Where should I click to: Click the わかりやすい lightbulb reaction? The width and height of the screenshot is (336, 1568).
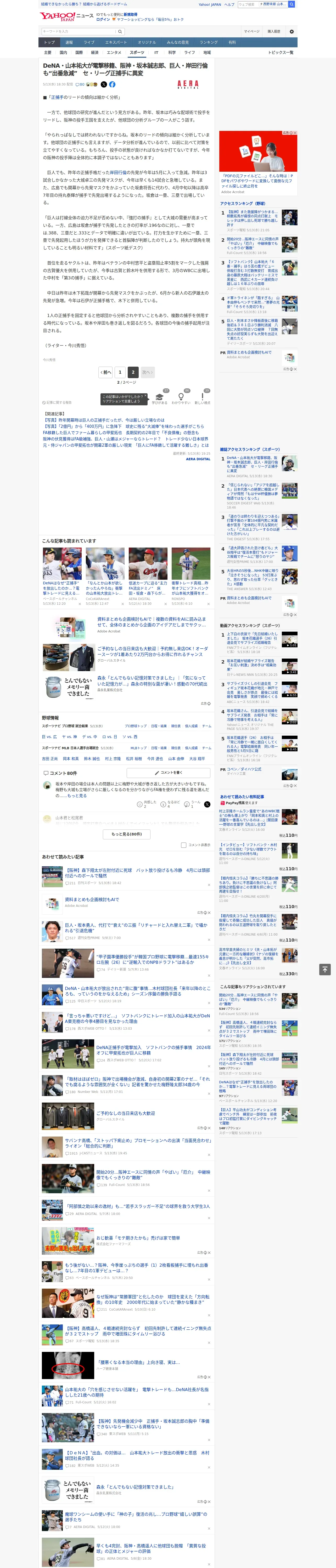[181, 397]
